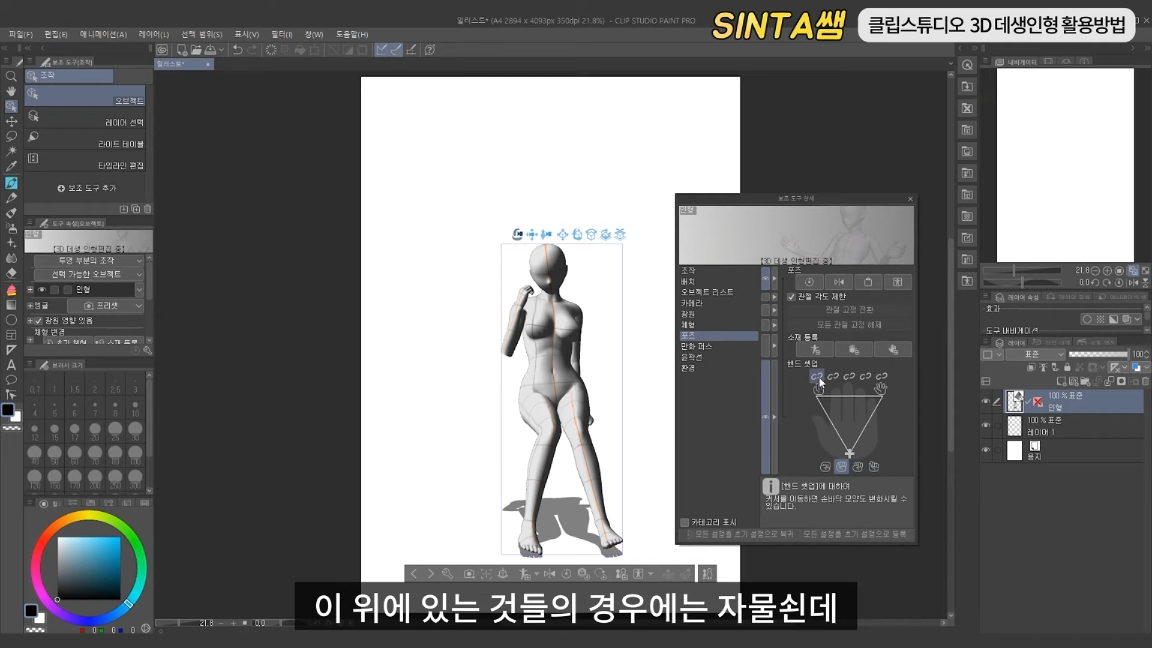Open 애니메이션(A) menu
The height and width of the screenshot is (648, 1152).
pyautogui.click(x=103, y=35)
